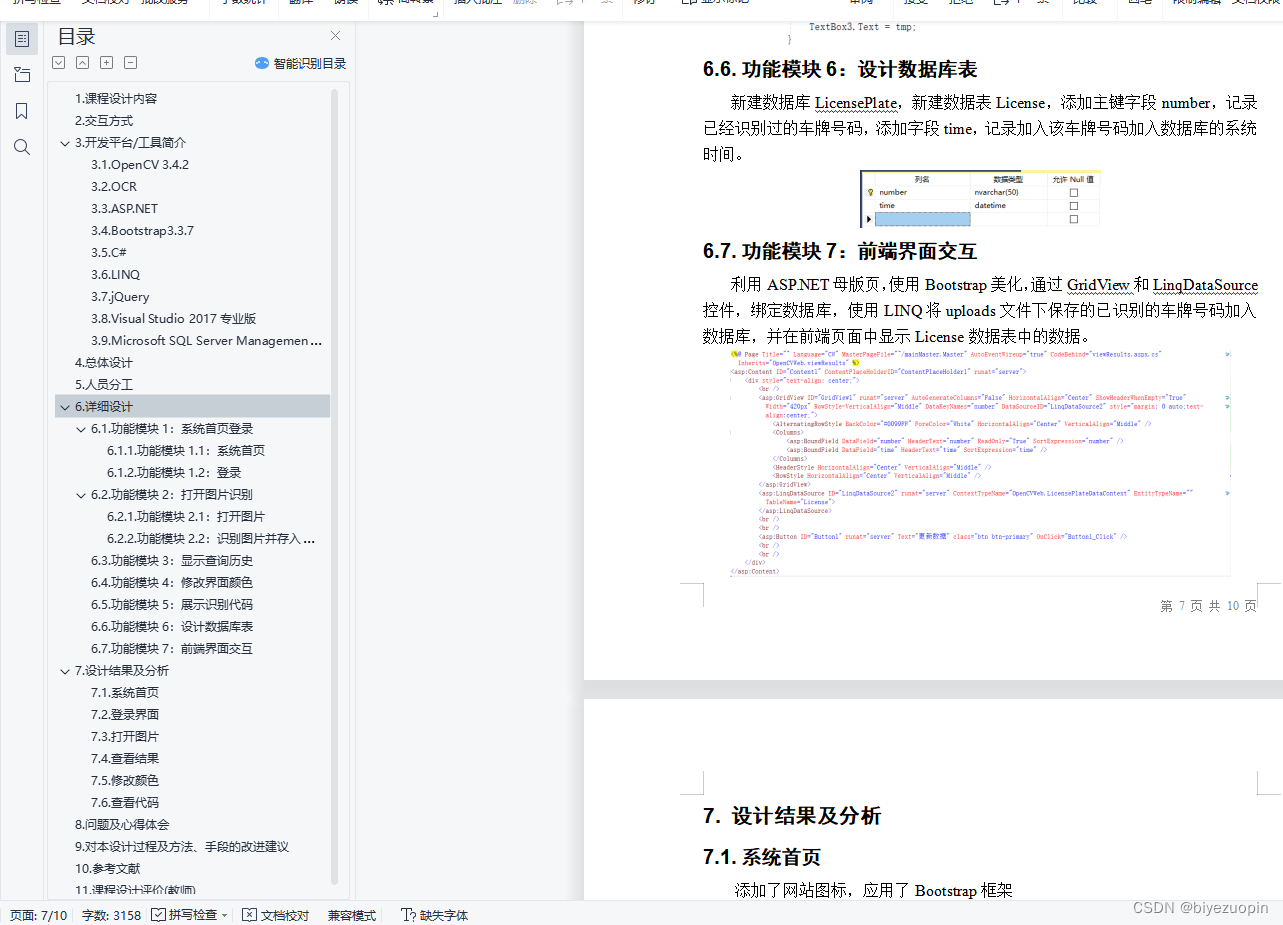Jump to 7.2.登录界面 in outline
The width and height of the screenshot is (1283, 925).
pos(125,715)
